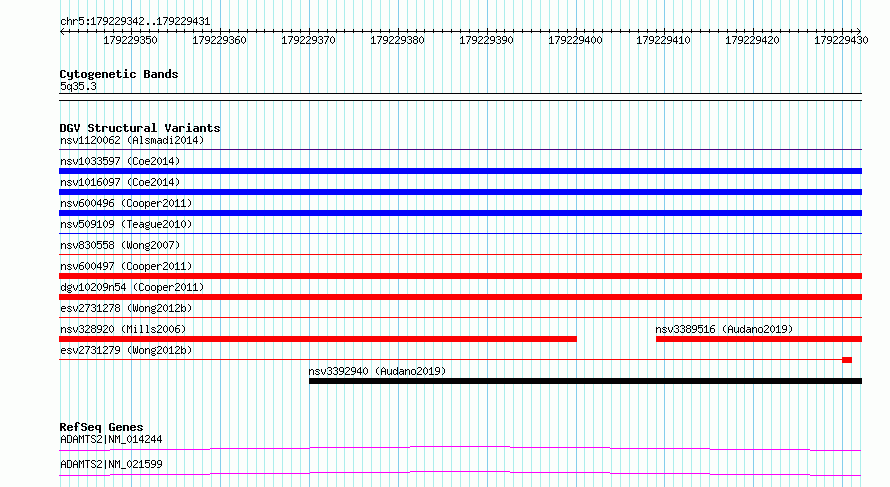The height and width of the screenshot is (487, 890).
Task: Click the magenta line under ADAMTS2|NM_014244
Action: 460,448
